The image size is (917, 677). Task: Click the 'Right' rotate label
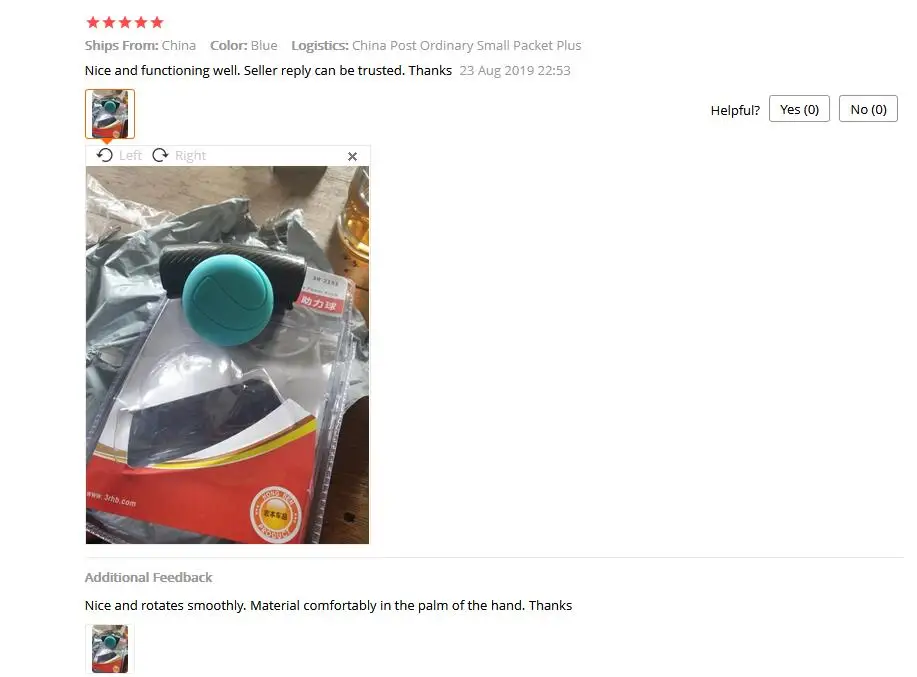coord(191,156)
